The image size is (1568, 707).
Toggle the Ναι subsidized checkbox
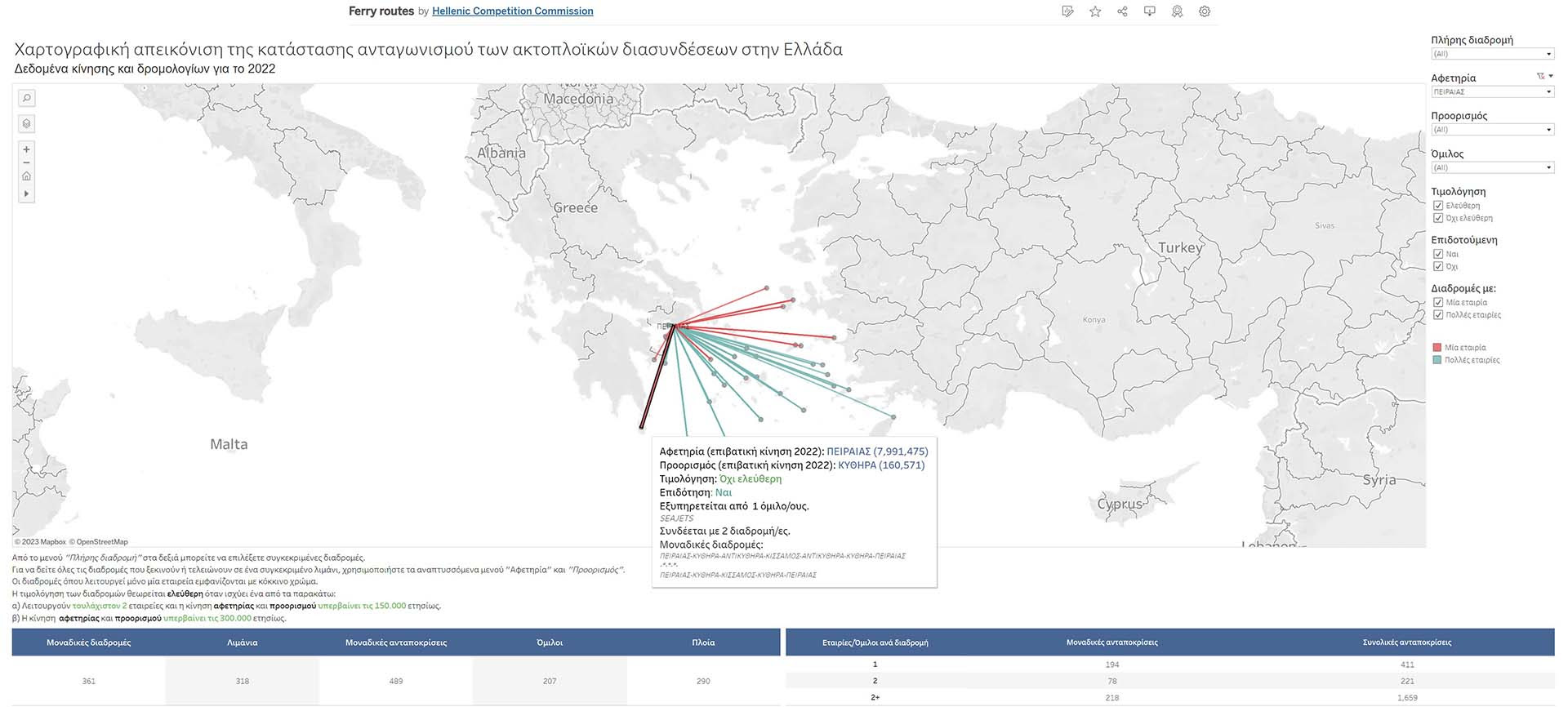[1438, 254]
